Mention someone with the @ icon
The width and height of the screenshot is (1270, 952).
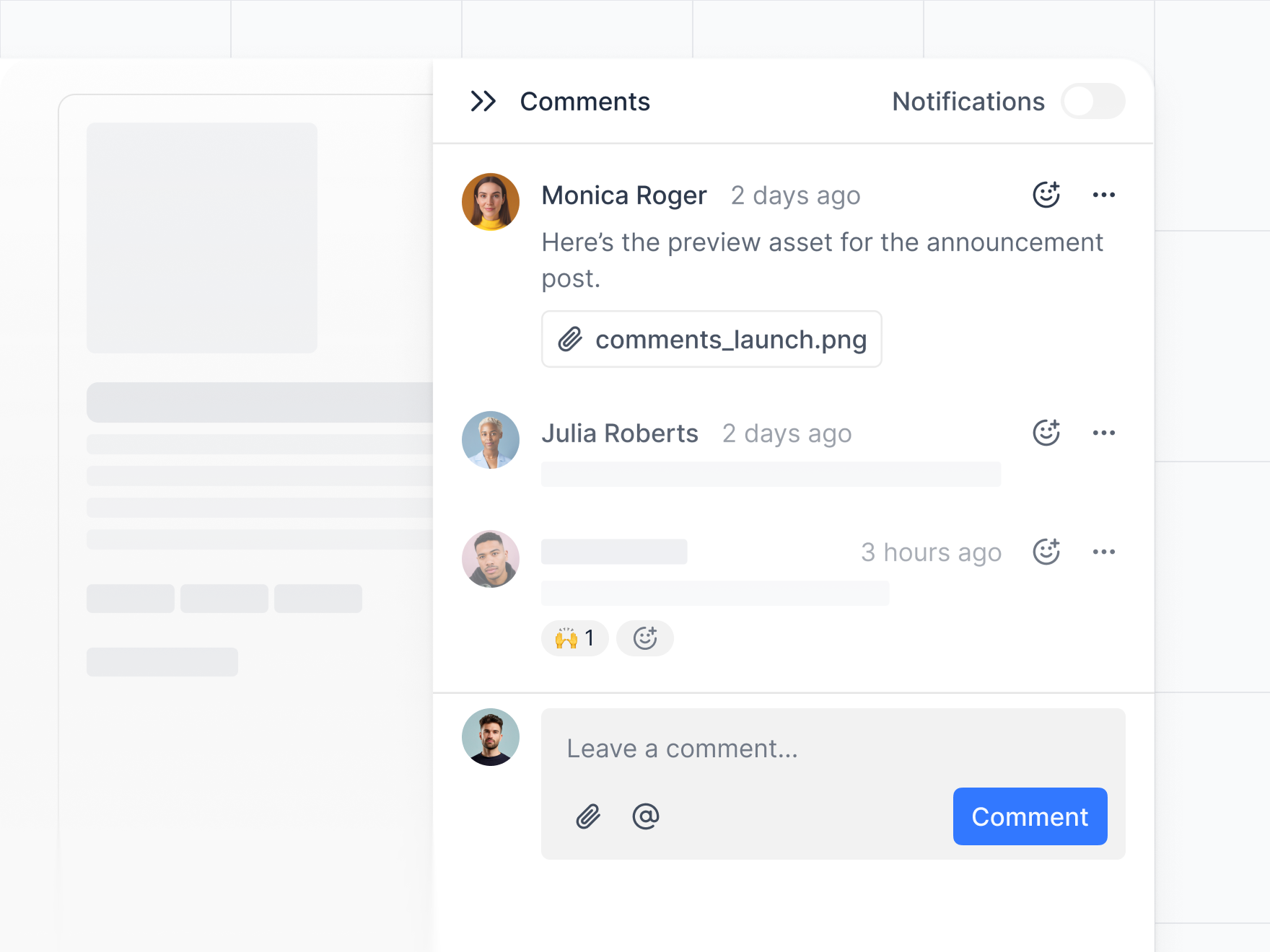646,816
